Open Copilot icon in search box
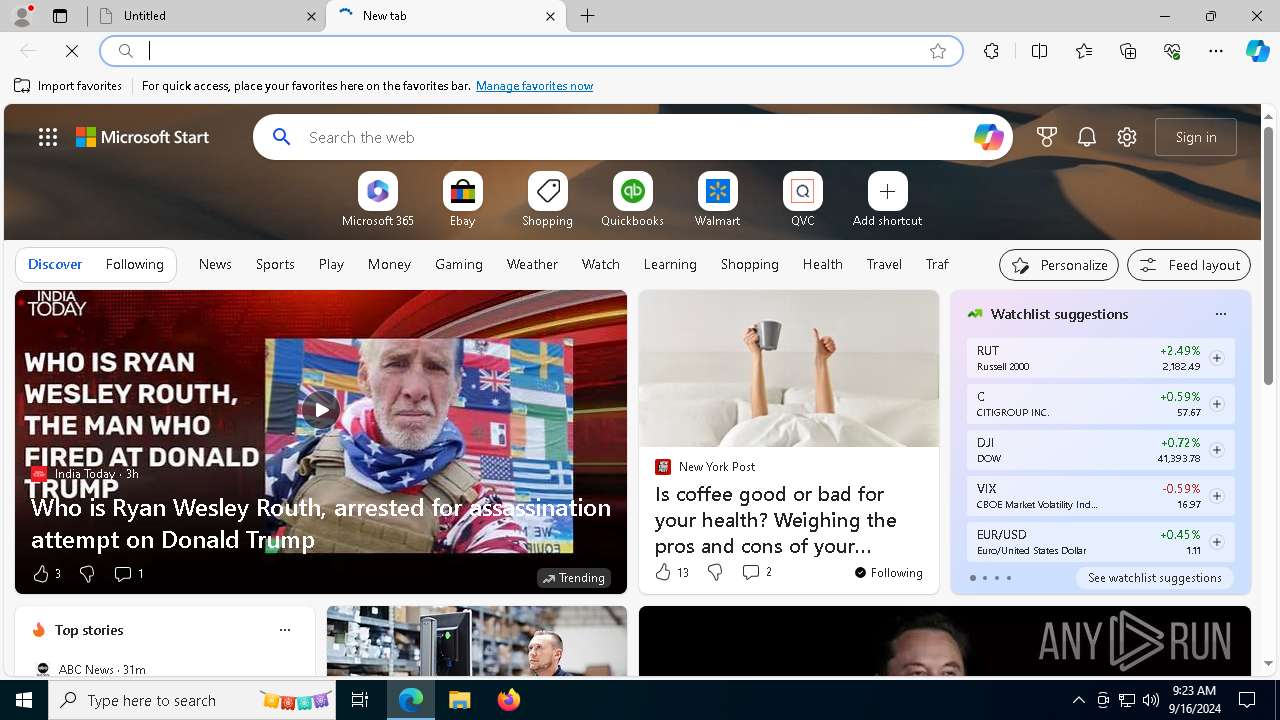1280x720 pixels. [x=988, y=137]
